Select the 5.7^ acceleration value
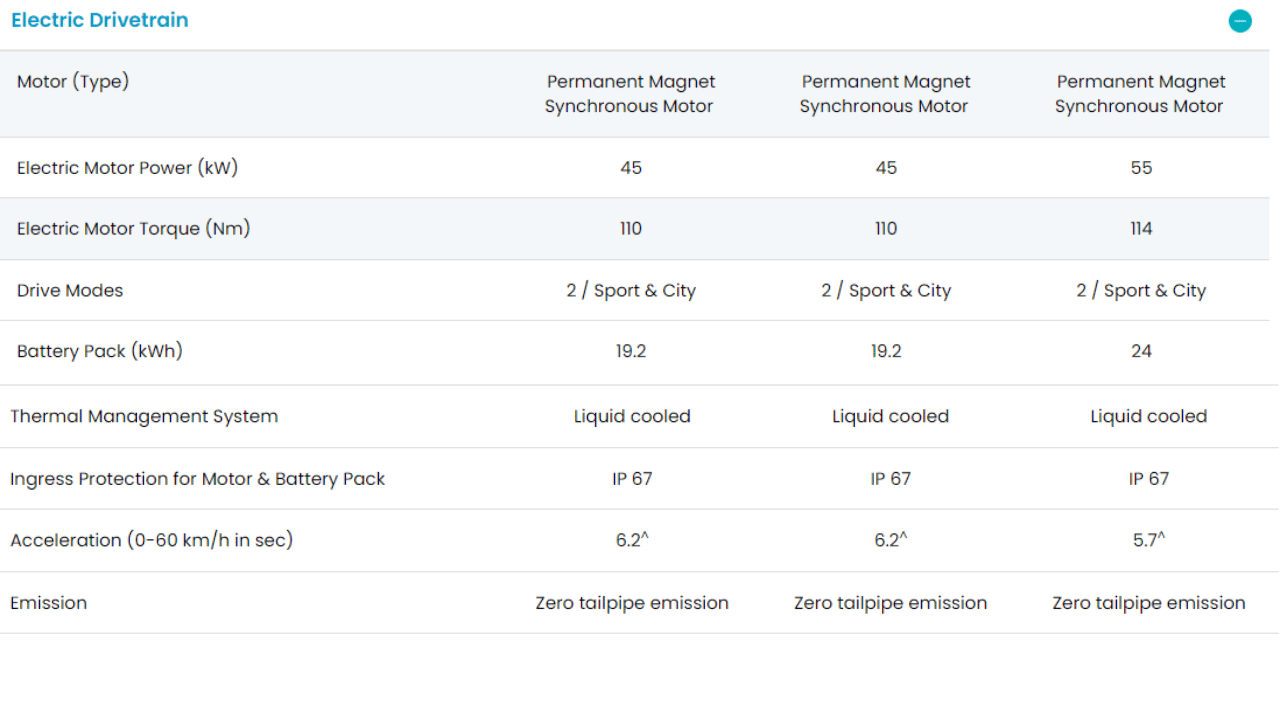This screenshot has height=720, width=1280. pos(1148,541)
